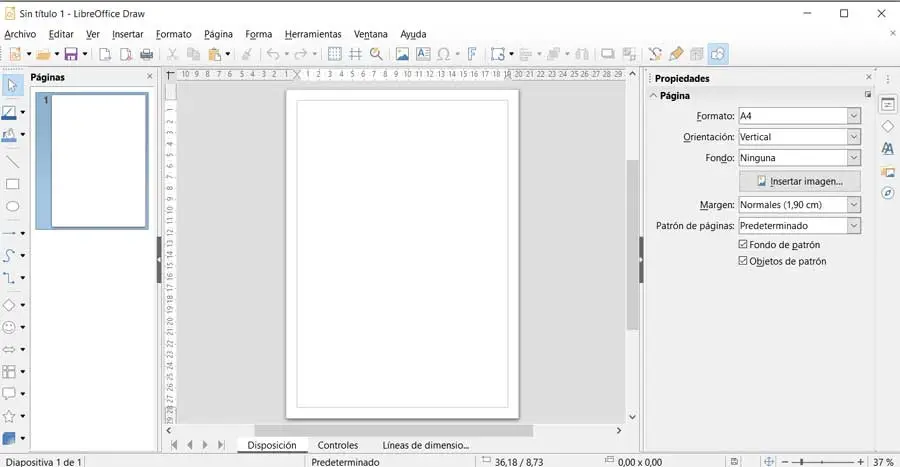Viewport: 900px width, 467px height.
Task: Select page 1 thumbnail in Páginas panel
Action: [98, 161]
